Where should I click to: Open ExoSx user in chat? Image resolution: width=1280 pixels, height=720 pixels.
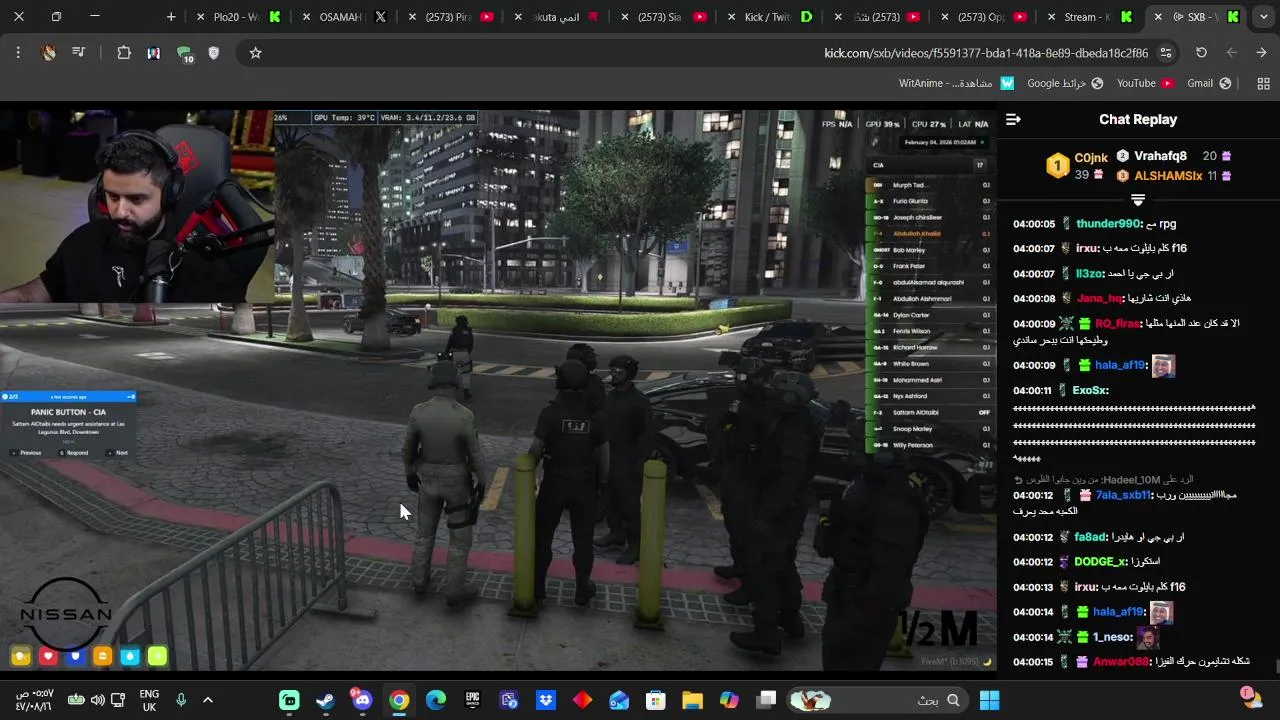[x=1090, y=391]
